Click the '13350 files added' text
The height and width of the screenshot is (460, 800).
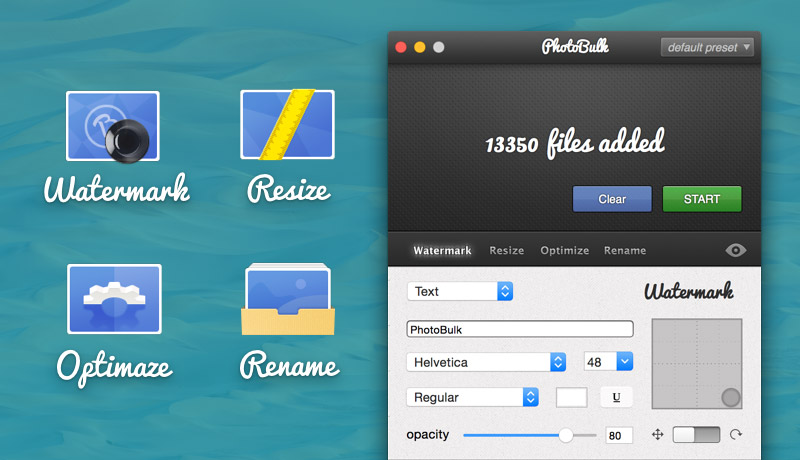coord(574,143)
